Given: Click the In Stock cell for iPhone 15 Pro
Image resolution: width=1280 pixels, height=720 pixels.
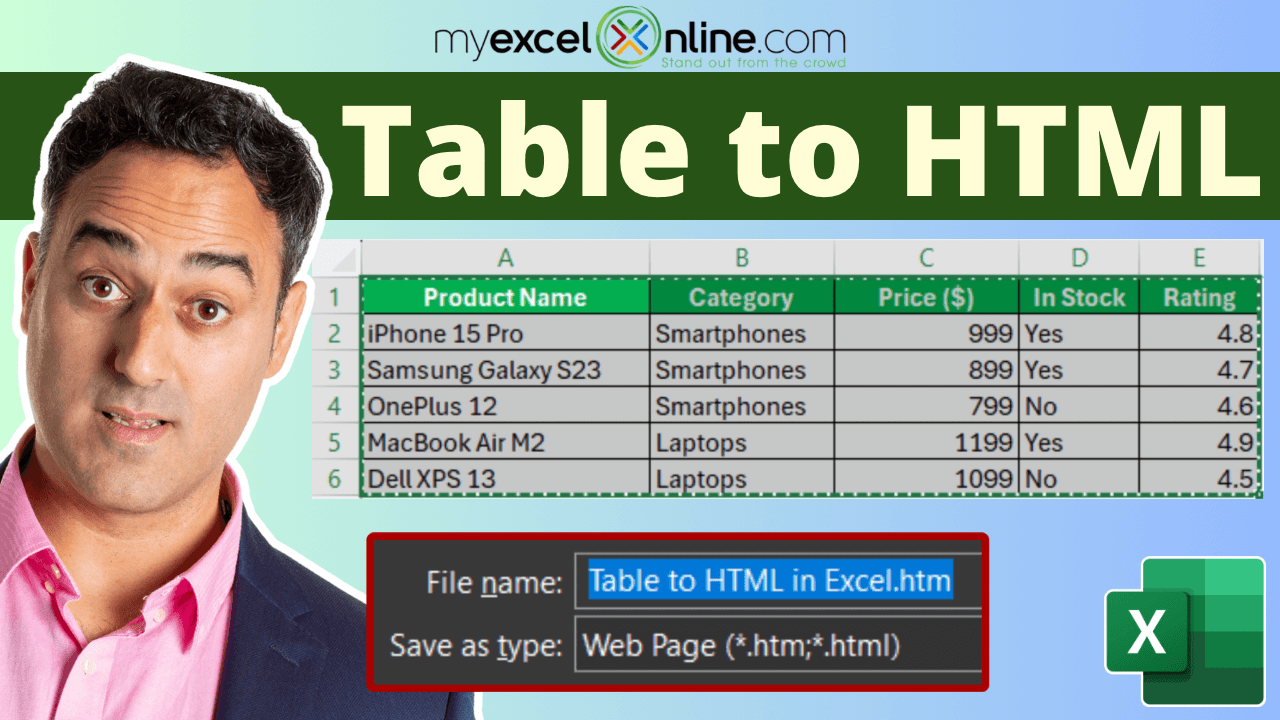Looking at the screenshot, I should pyautogui.click(x=1079, y=333).
